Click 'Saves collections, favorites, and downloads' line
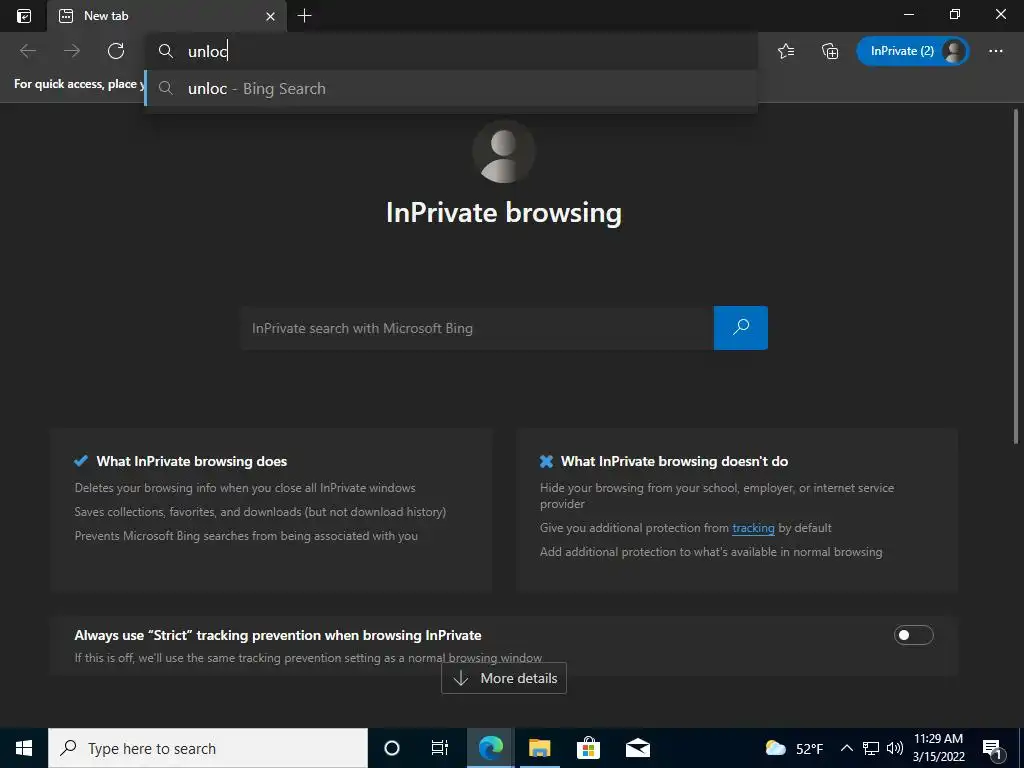 click(260, 512)
